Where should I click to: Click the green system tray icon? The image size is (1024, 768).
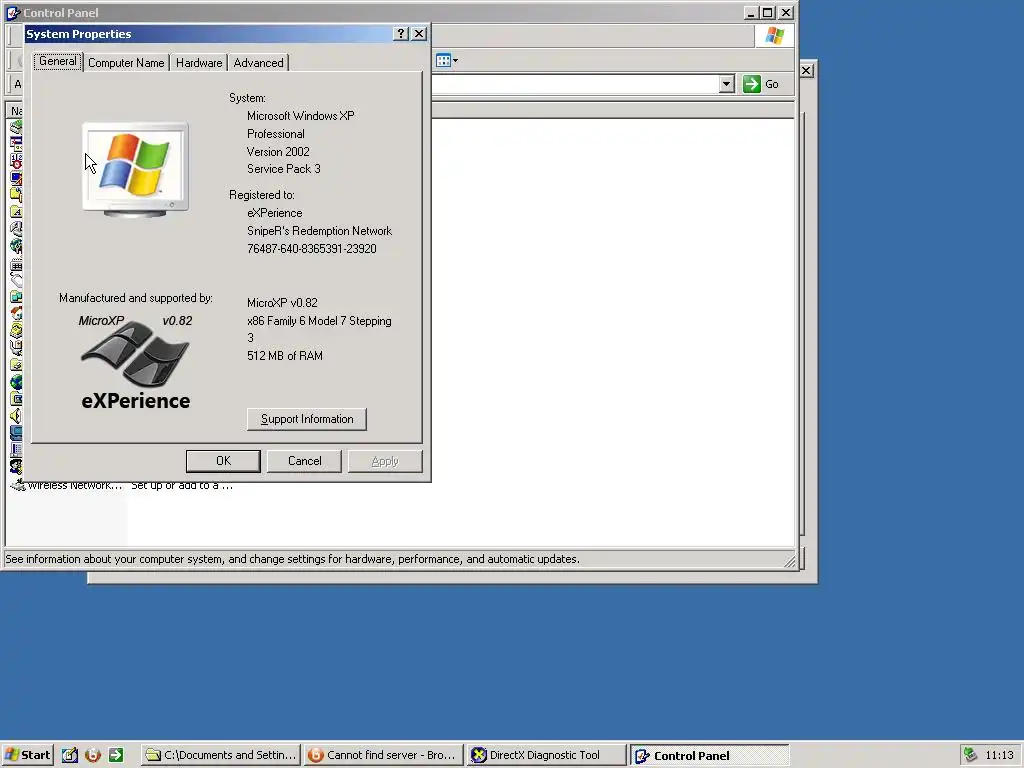point(970,756)
